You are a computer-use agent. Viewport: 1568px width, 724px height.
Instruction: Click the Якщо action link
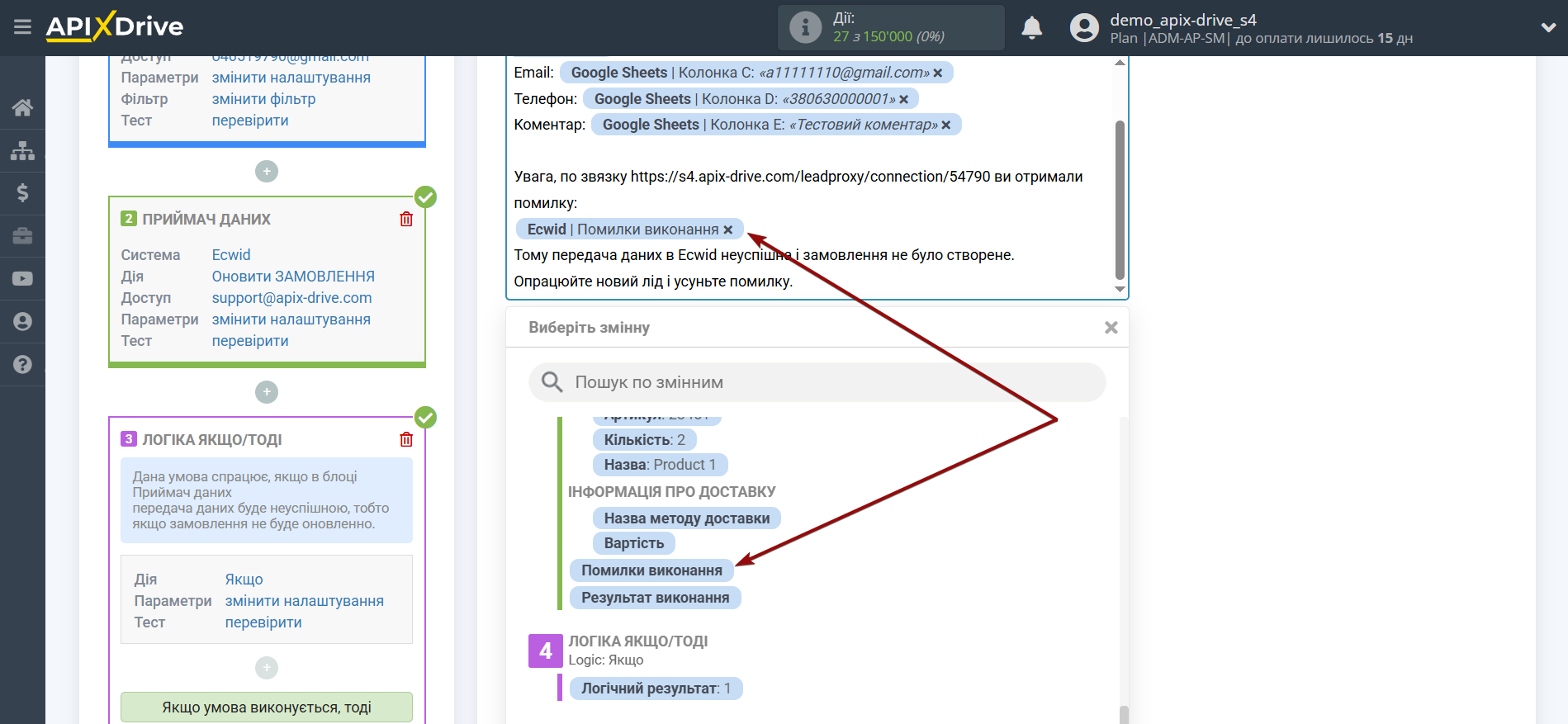[x=244, y=580]
